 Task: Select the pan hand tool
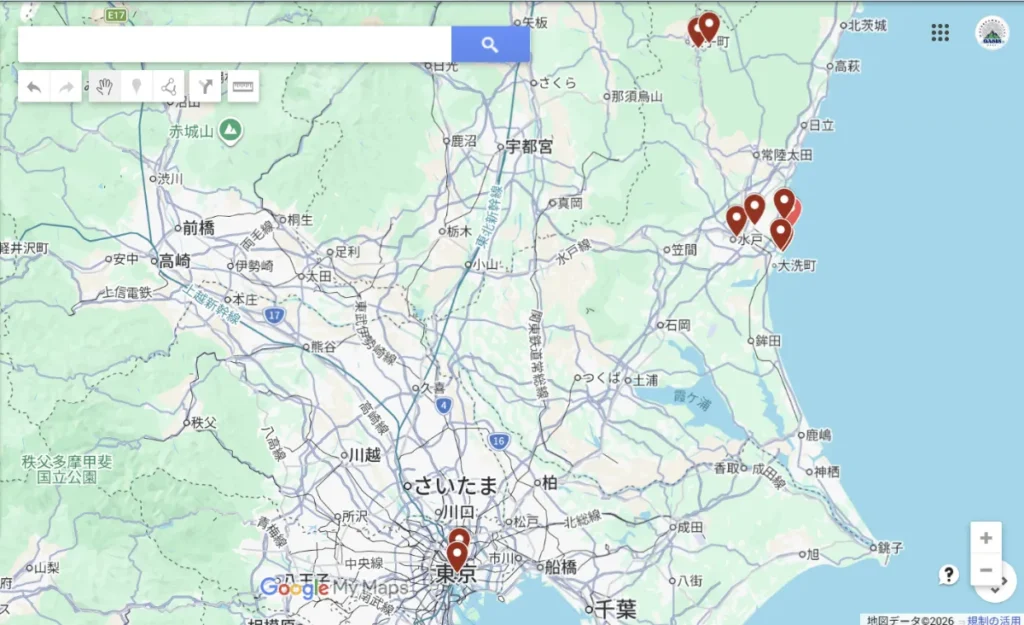(103, 86)
